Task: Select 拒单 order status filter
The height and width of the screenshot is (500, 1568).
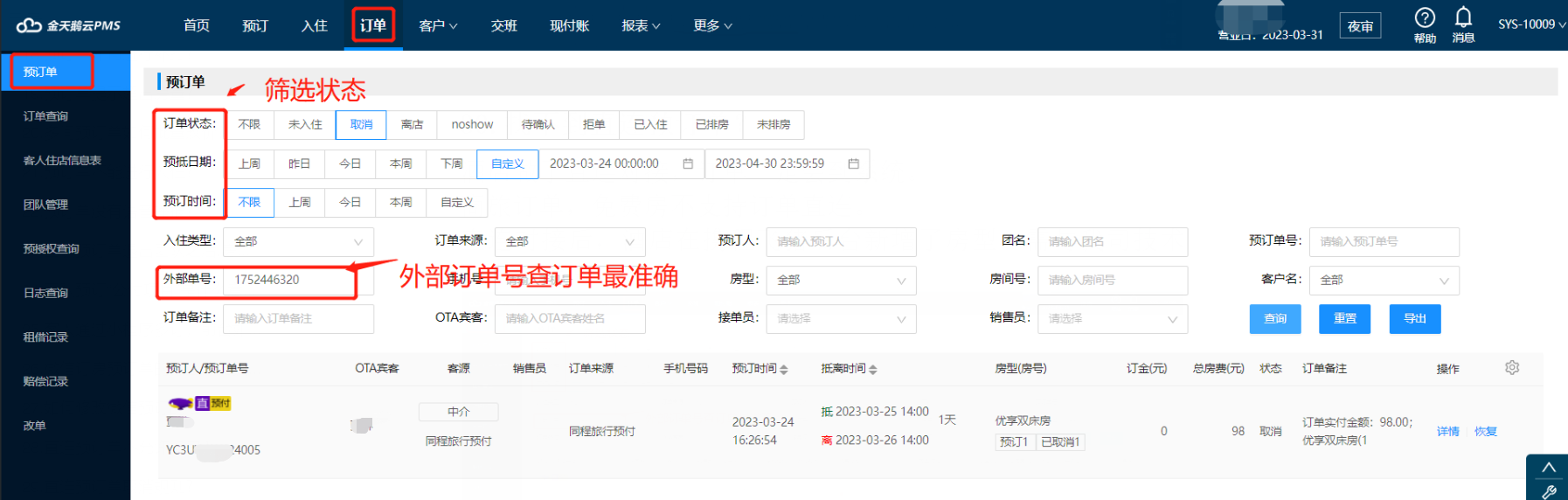Action: [x=593, y=125]
